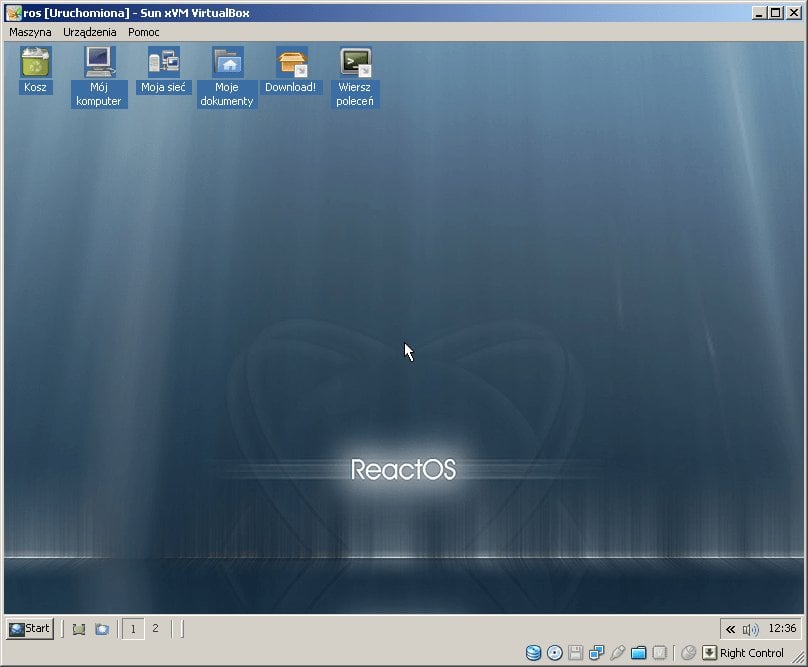Mute sound via the speaker tray icon
This screenshot has height=667, width=808.
(x=750, y=628)
